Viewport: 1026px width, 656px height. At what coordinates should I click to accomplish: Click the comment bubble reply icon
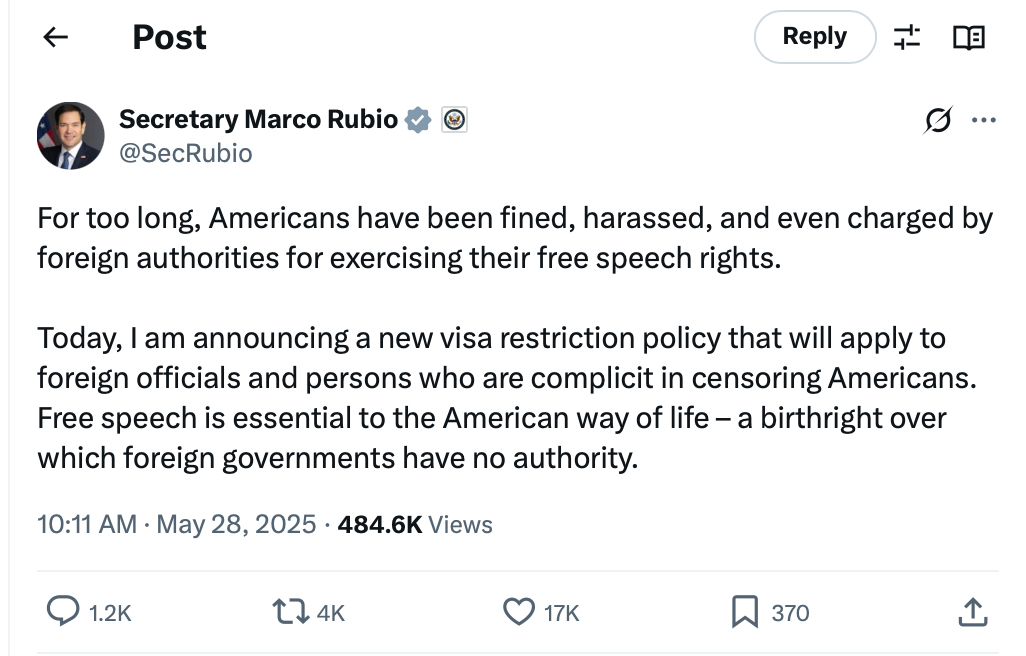tap(64, 612)
